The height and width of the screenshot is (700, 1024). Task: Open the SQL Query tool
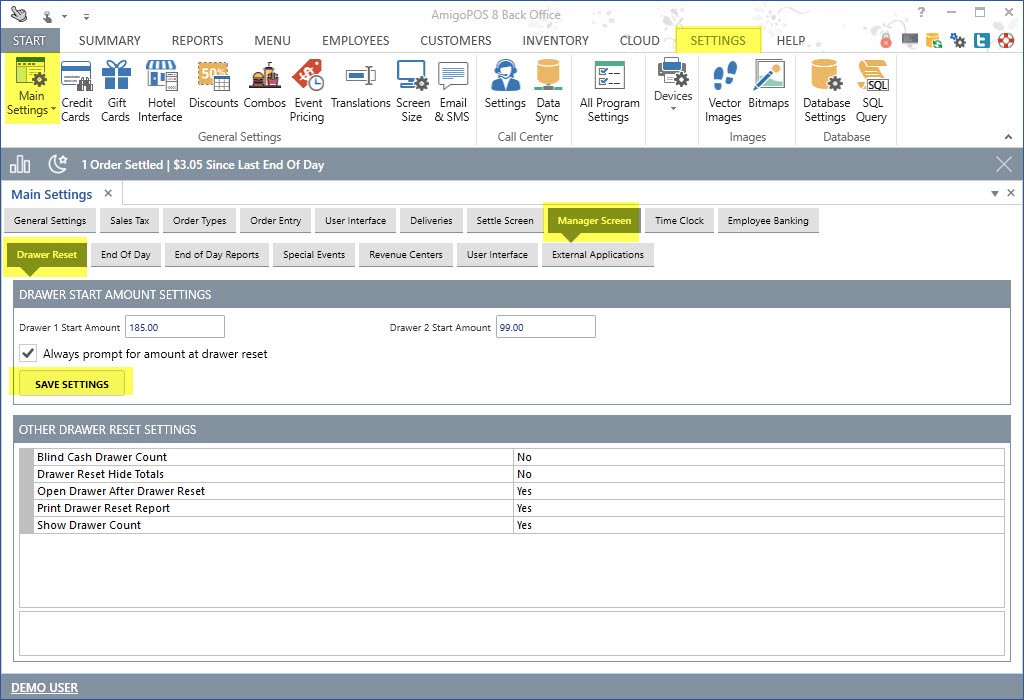pos(871,89)
